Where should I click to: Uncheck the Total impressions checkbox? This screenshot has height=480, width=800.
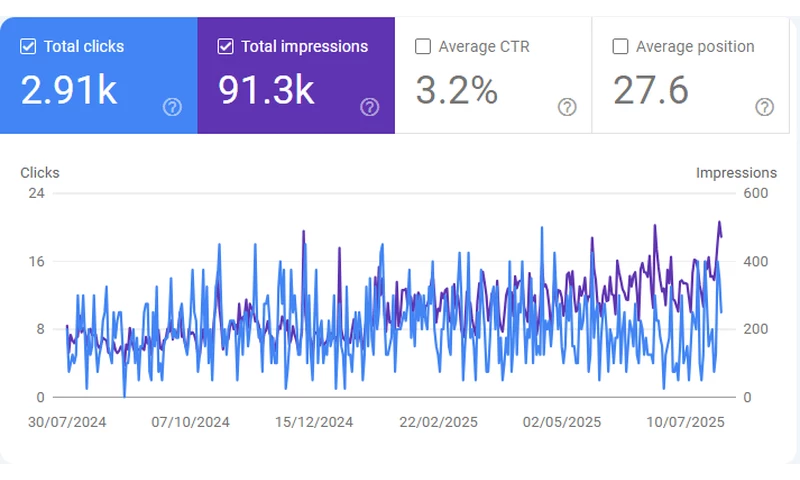click(226, 46)
